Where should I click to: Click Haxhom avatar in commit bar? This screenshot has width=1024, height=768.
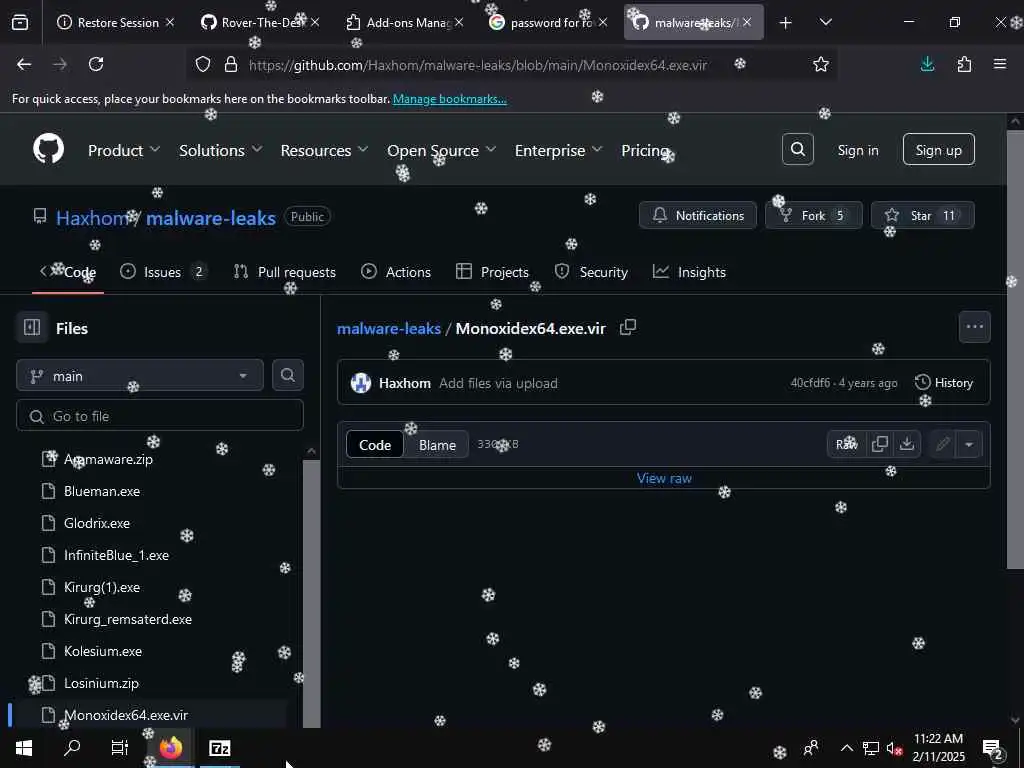click(360, 383)
